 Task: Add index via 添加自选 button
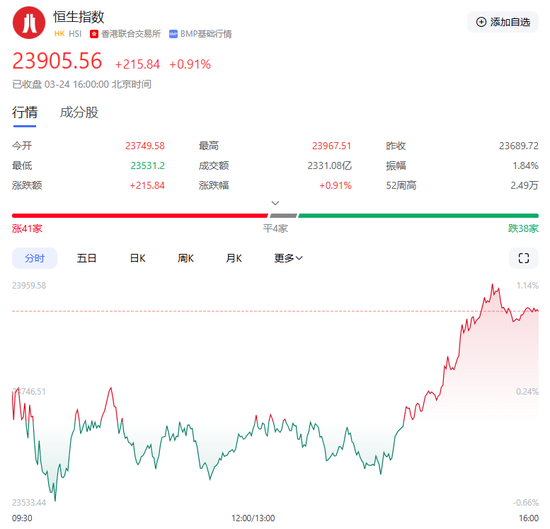(503, 22)
